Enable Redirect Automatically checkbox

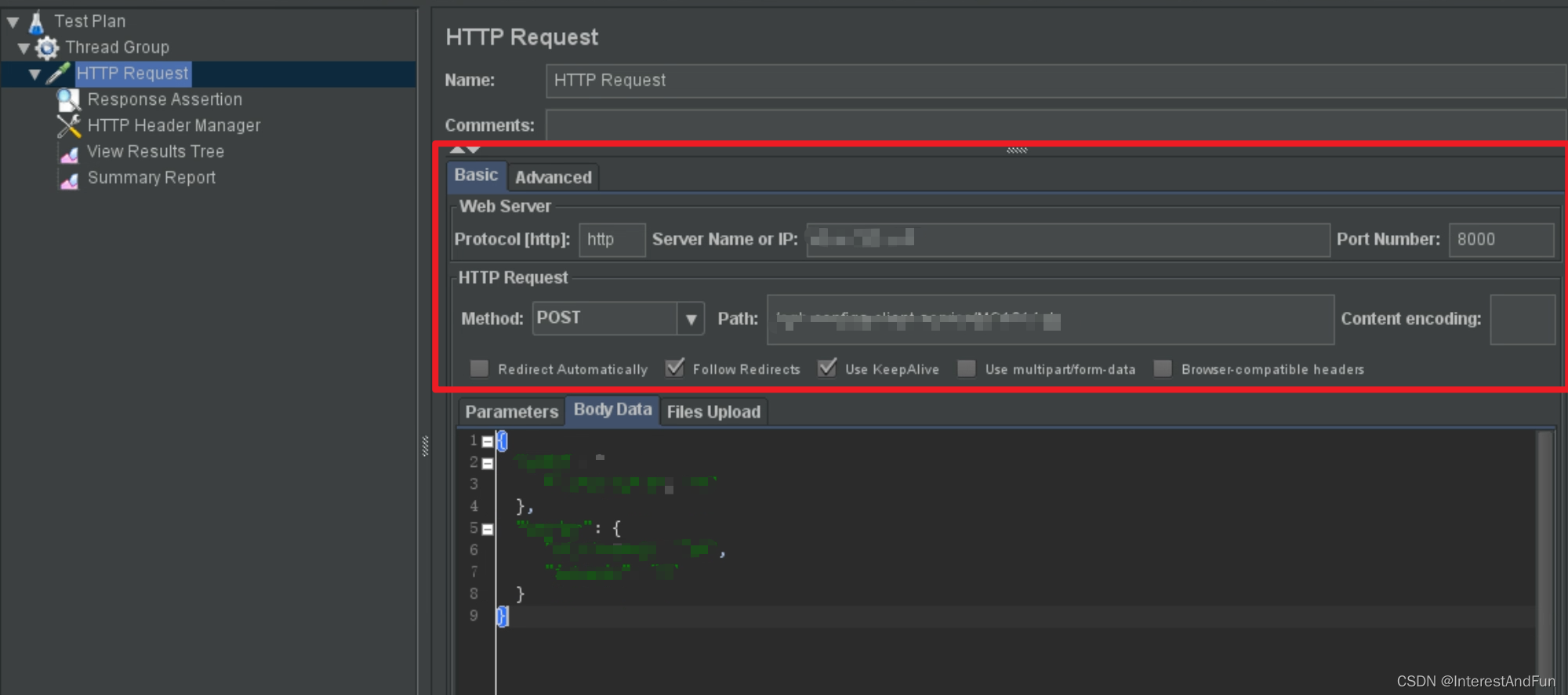tap(479, 368)
